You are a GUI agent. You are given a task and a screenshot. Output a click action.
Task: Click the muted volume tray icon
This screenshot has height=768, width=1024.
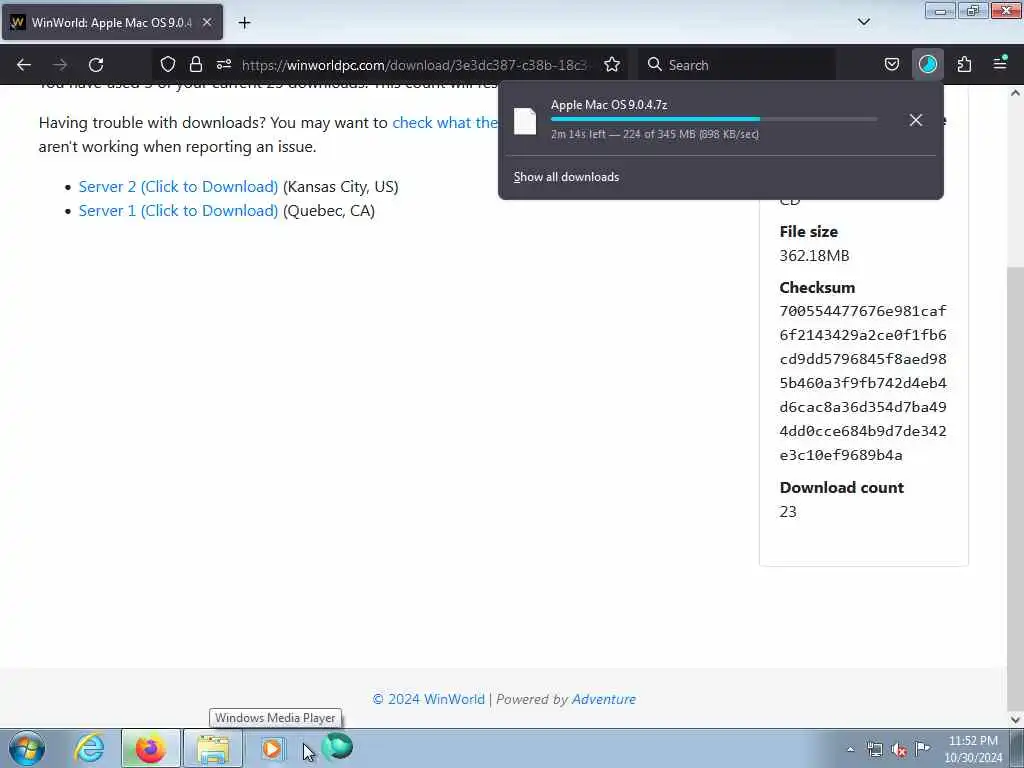(899, 750)
